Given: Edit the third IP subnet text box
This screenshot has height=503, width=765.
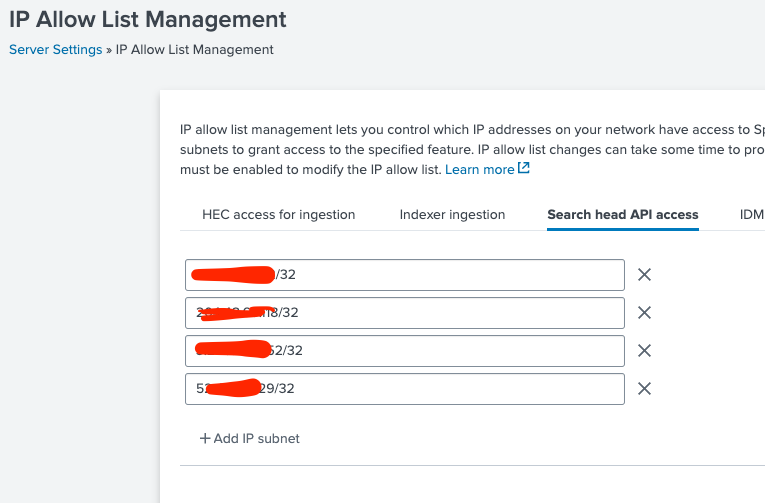Looking at the screenshot, I should (450, 351).
